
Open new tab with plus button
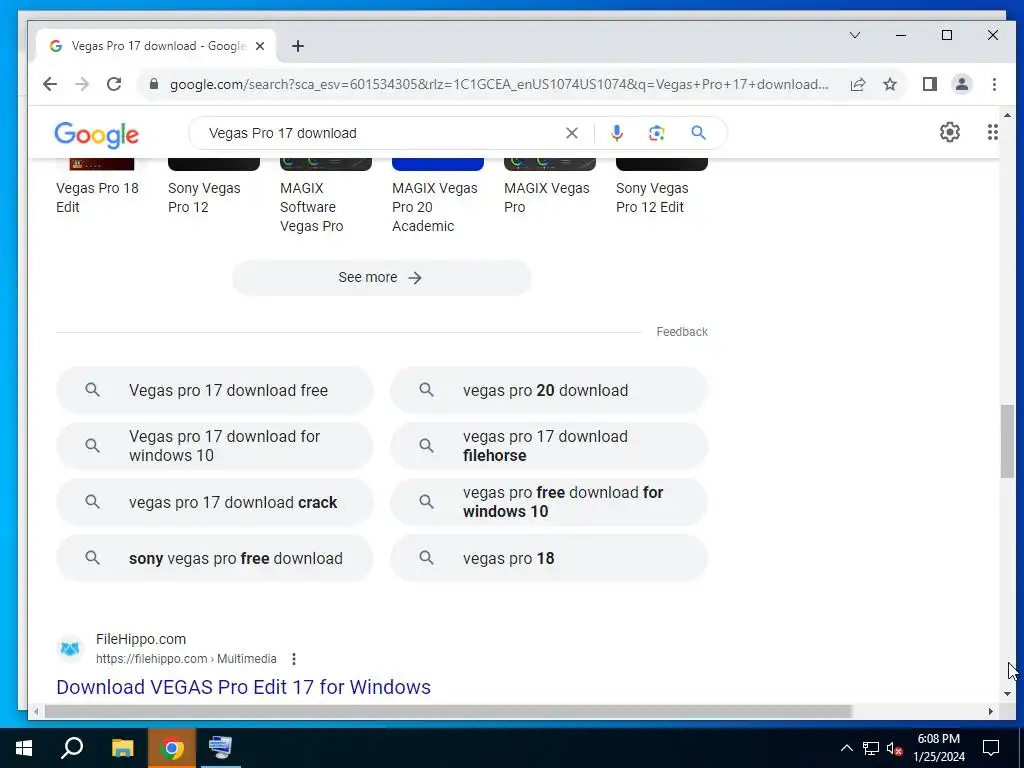(298, 46)
